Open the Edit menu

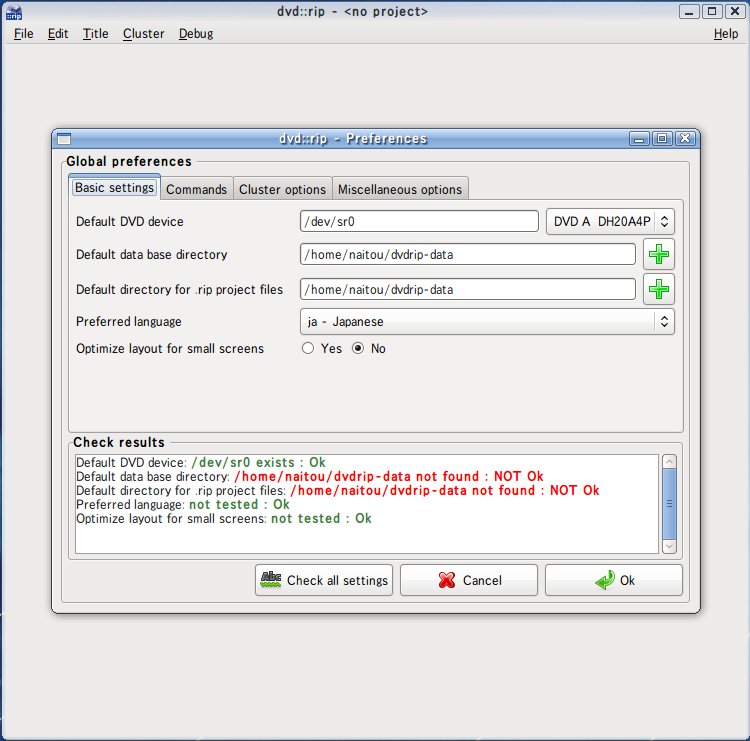click(x=58, y=34)
